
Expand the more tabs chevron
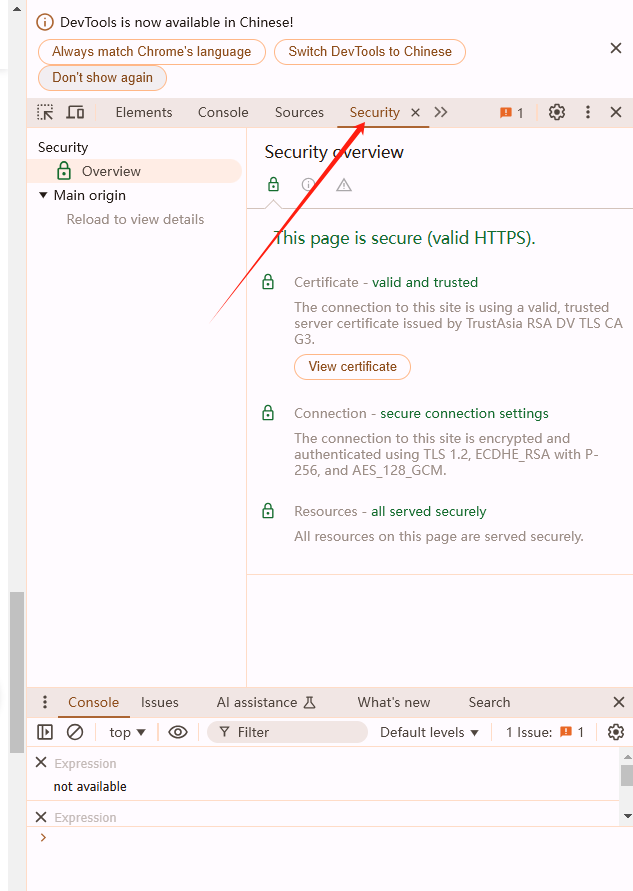pos(441,113)
